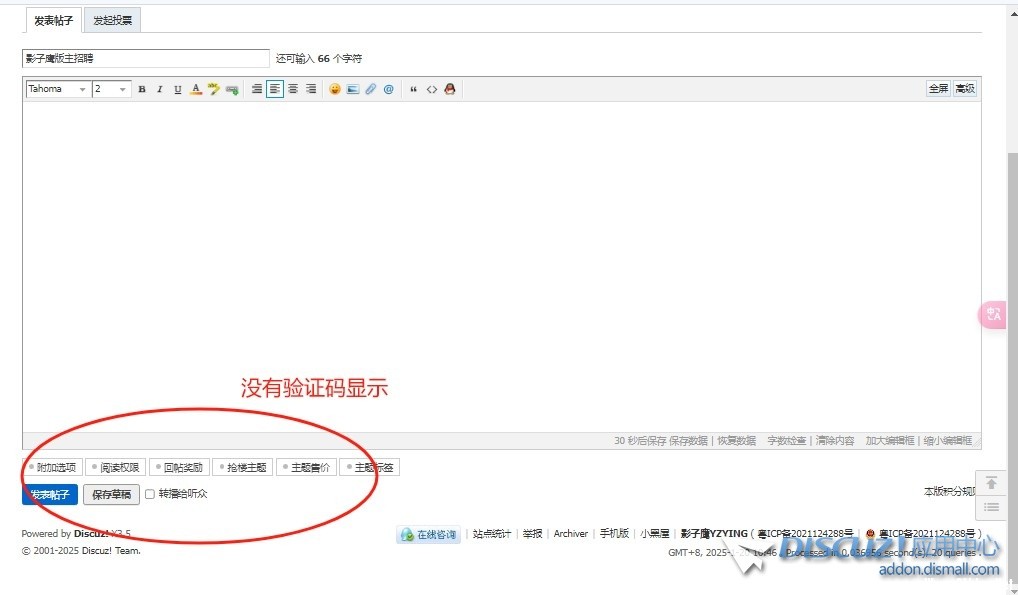Click the 保存草稿 button
The image size is (1018, 595).
coord(111,495)
